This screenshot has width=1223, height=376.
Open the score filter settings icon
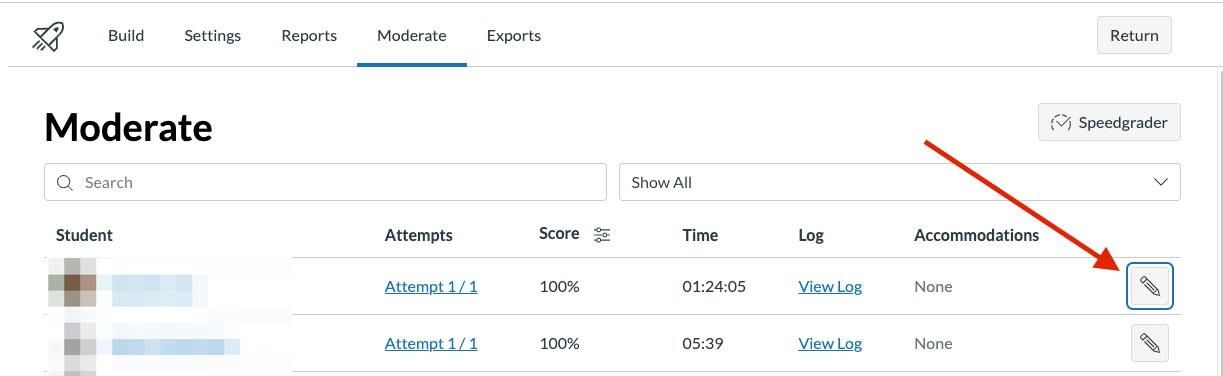602,235
